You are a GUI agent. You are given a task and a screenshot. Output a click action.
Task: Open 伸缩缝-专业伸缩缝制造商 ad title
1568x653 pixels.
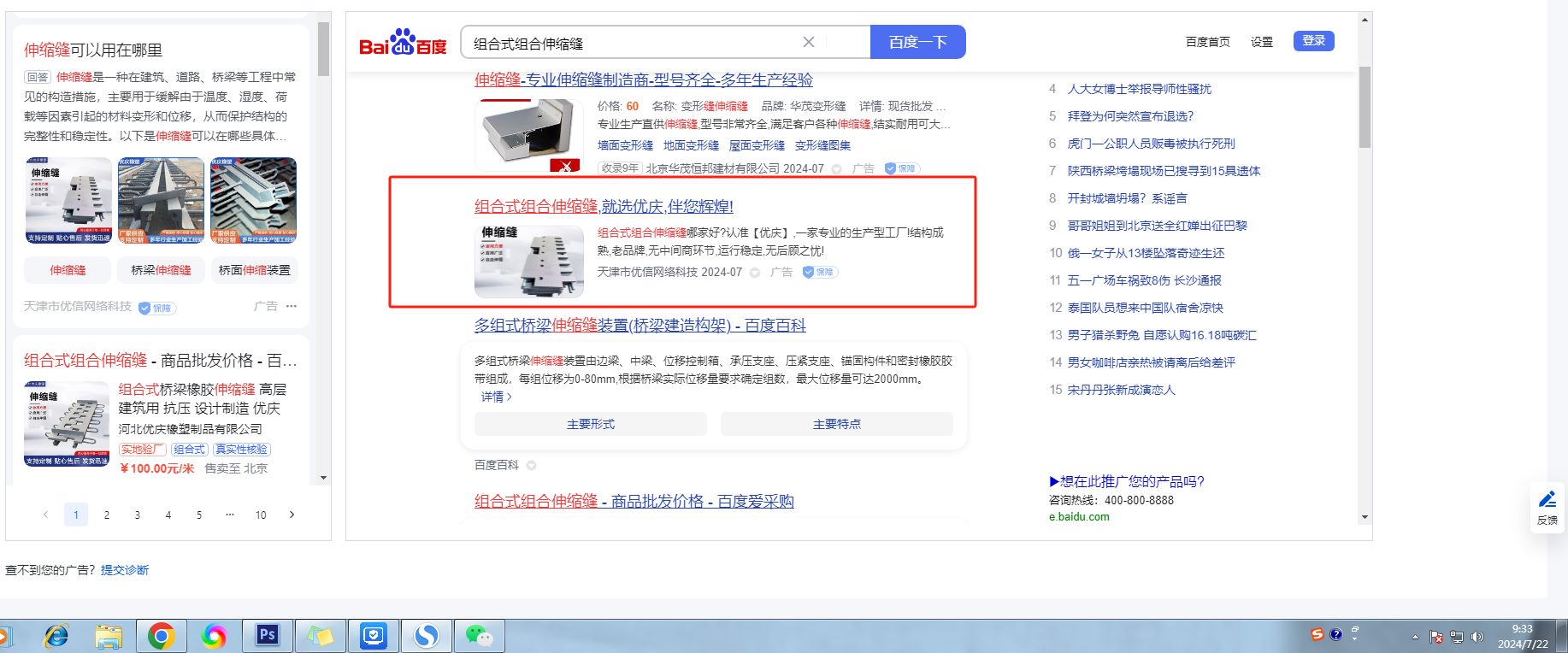[644, 79]
